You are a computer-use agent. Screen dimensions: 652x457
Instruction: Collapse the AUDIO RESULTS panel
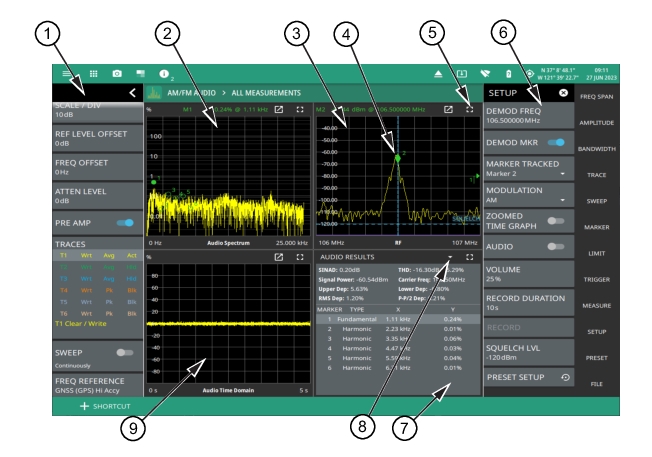pos(450,257)
